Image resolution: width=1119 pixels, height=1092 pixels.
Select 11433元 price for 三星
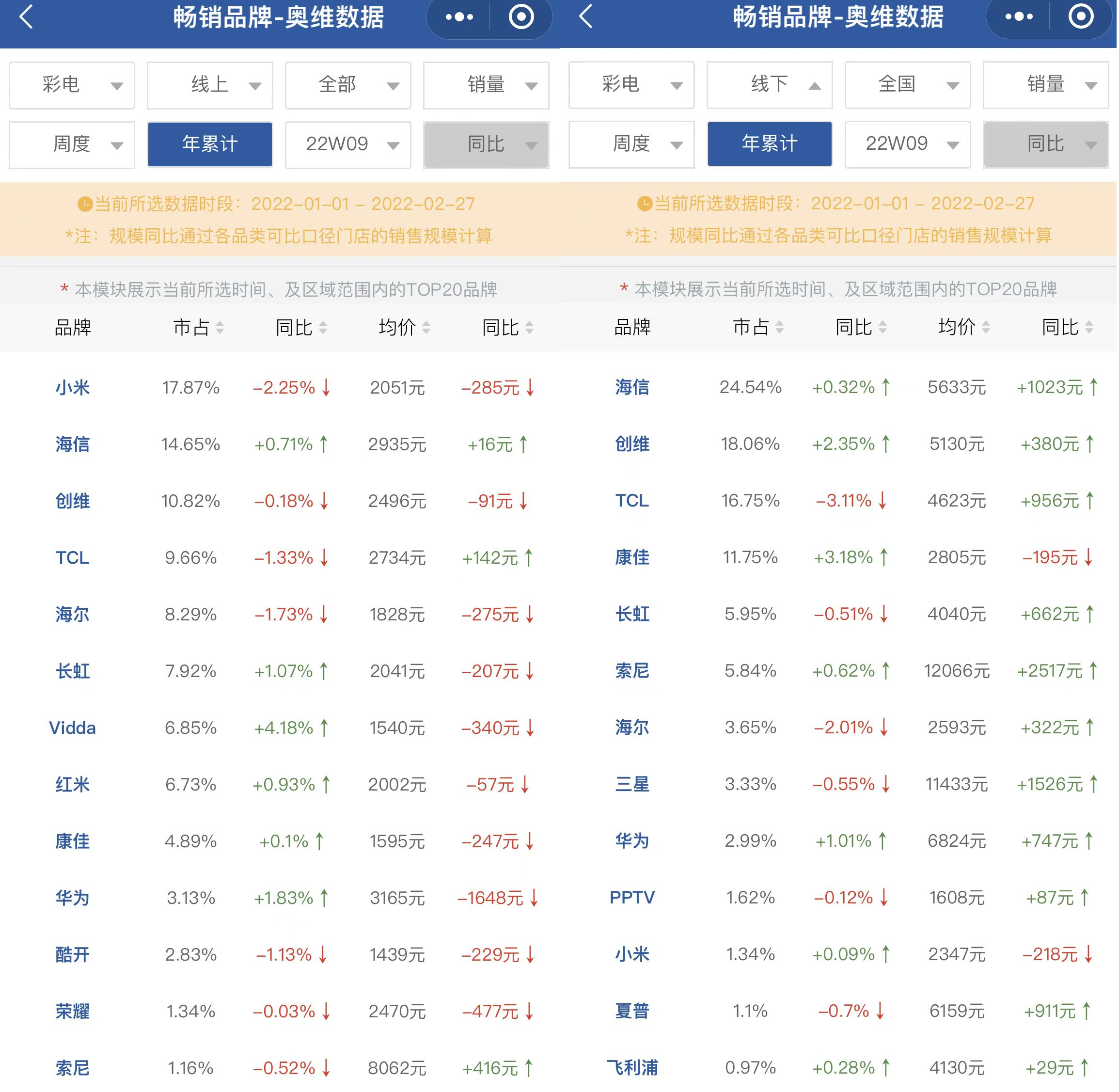click(x=957, y=785)
